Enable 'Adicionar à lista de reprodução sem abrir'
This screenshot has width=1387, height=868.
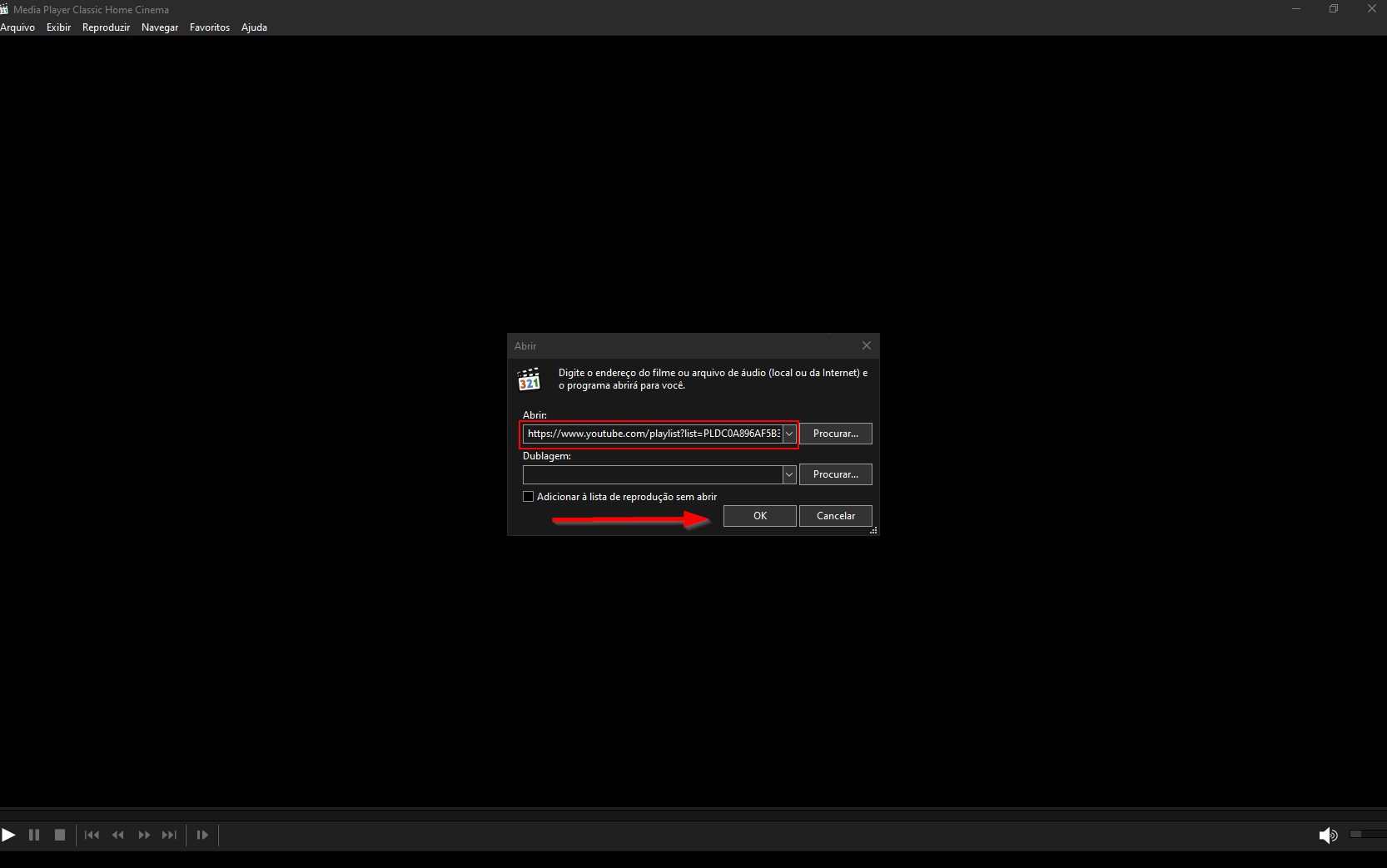[528, 496]
